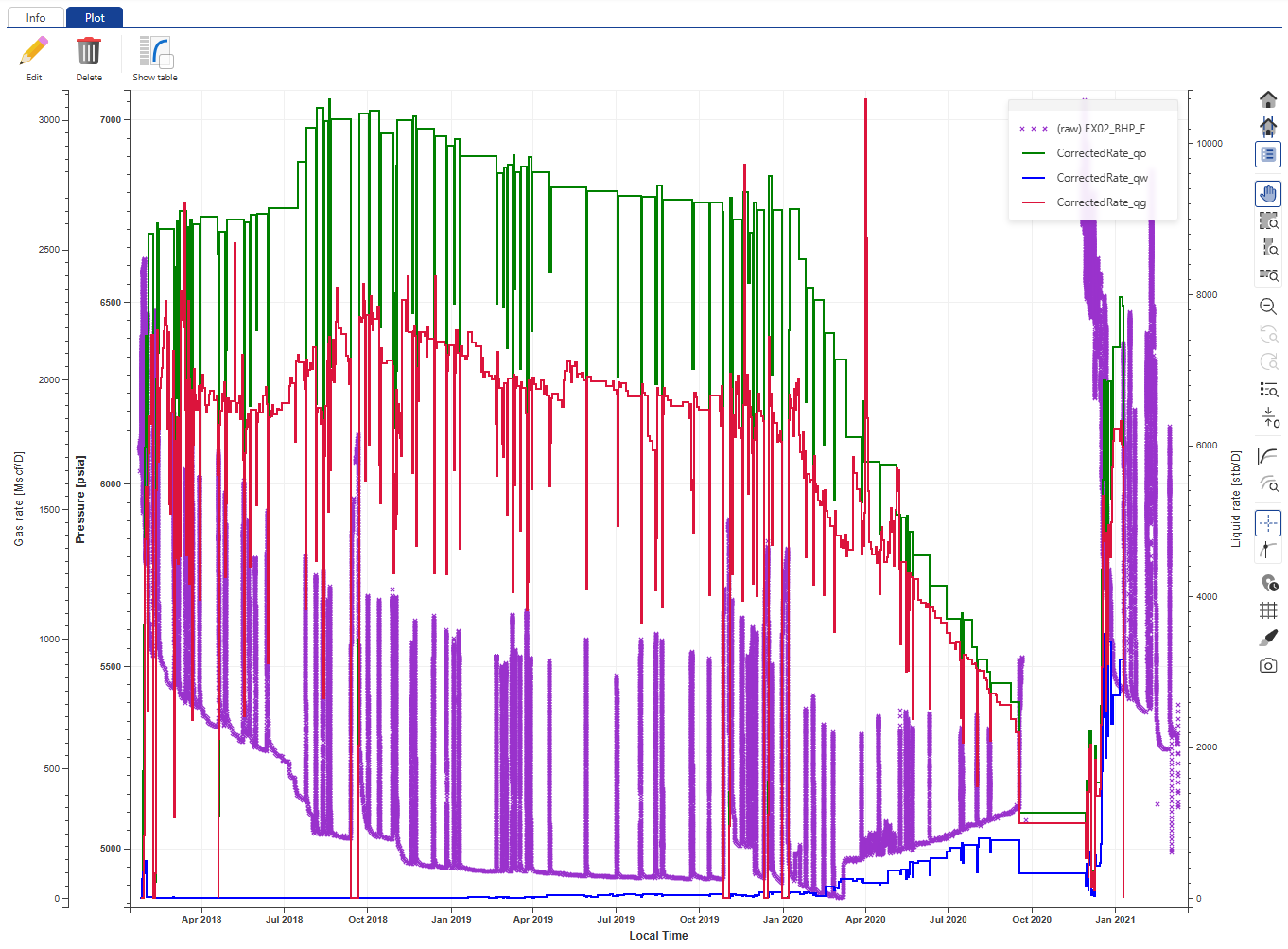Viewport: 1288px width, 949px height.
Task: Toggle grid lines with the grid icon
Action: tap(1268, 610)
